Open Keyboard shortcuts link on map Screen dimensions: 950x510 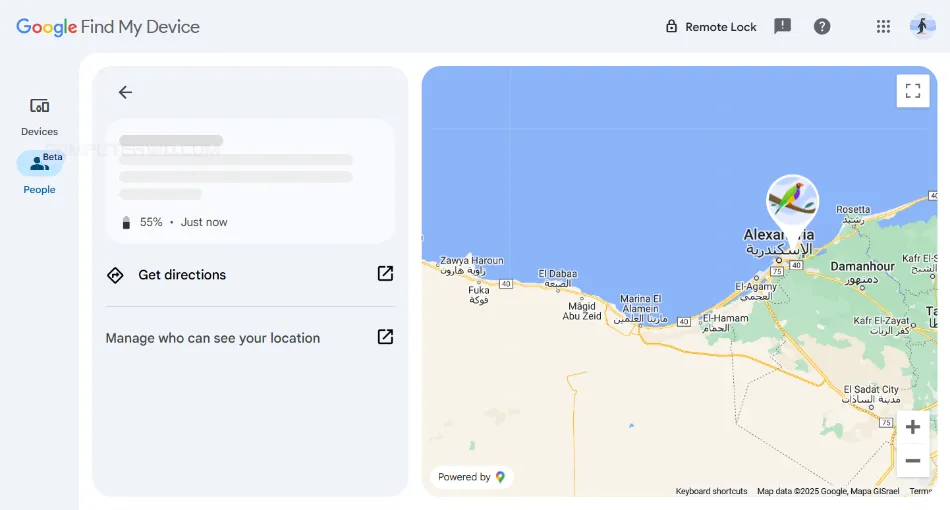pyautogui.click(x=711, y=491)
